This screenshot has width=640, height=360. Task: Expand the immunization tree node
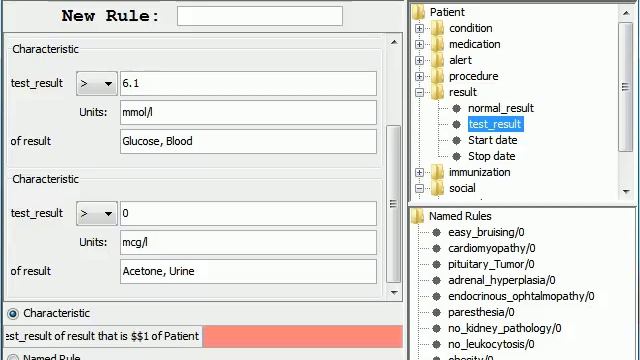click(x=419, y=172)
